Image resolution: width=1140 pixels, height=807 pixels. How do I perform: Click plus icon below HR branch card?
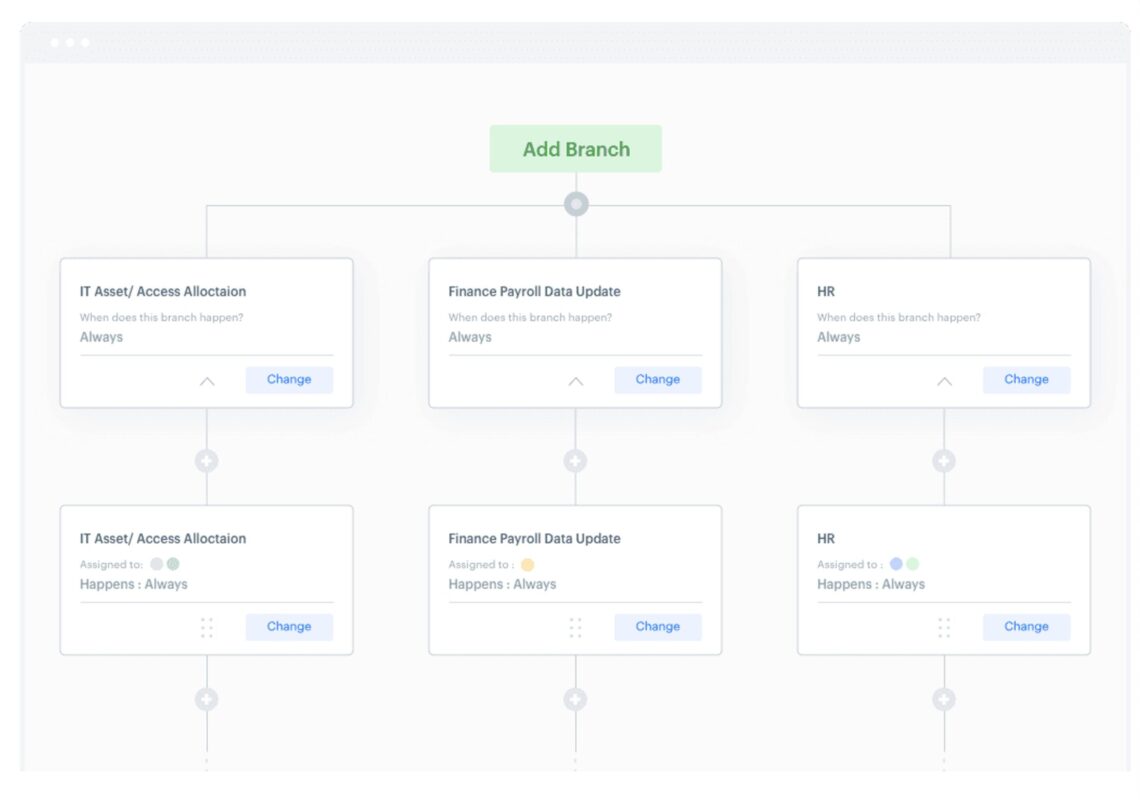pos(944,461)
